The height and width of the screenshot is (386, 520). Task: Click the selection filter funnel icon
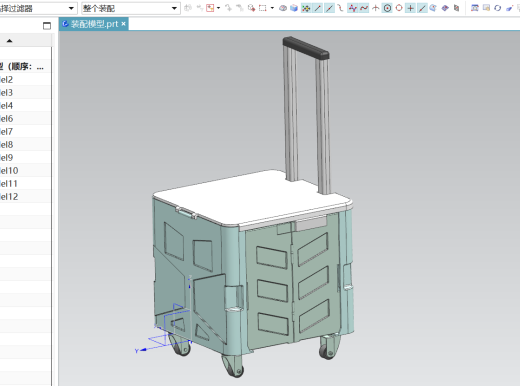210,8
